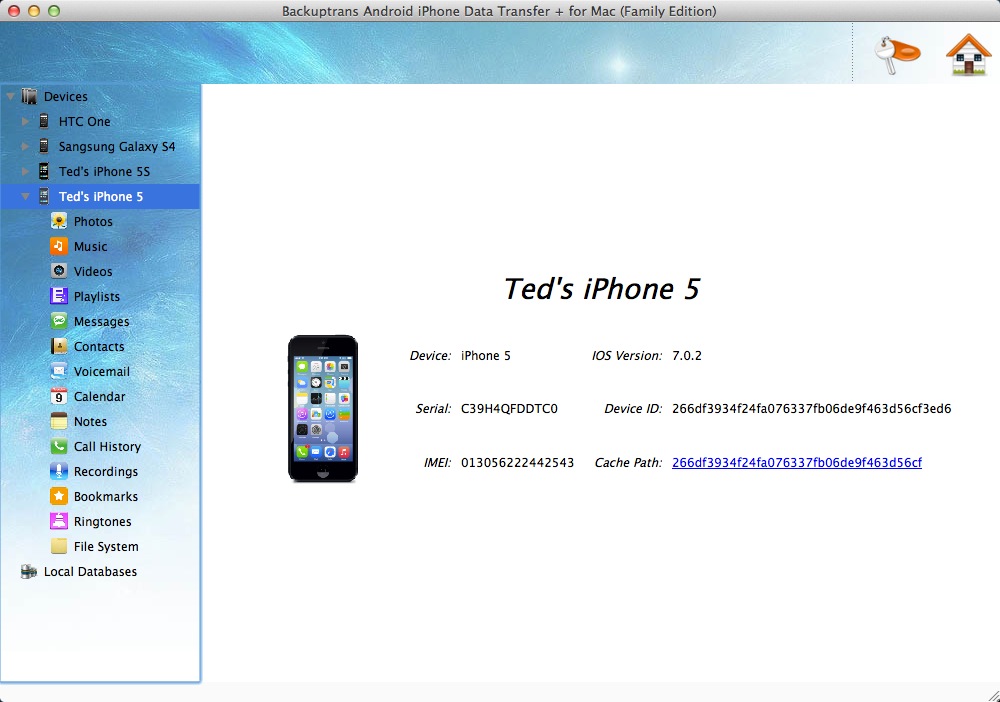Select the Sangsung Galaxy S4 phone icon

44,146
